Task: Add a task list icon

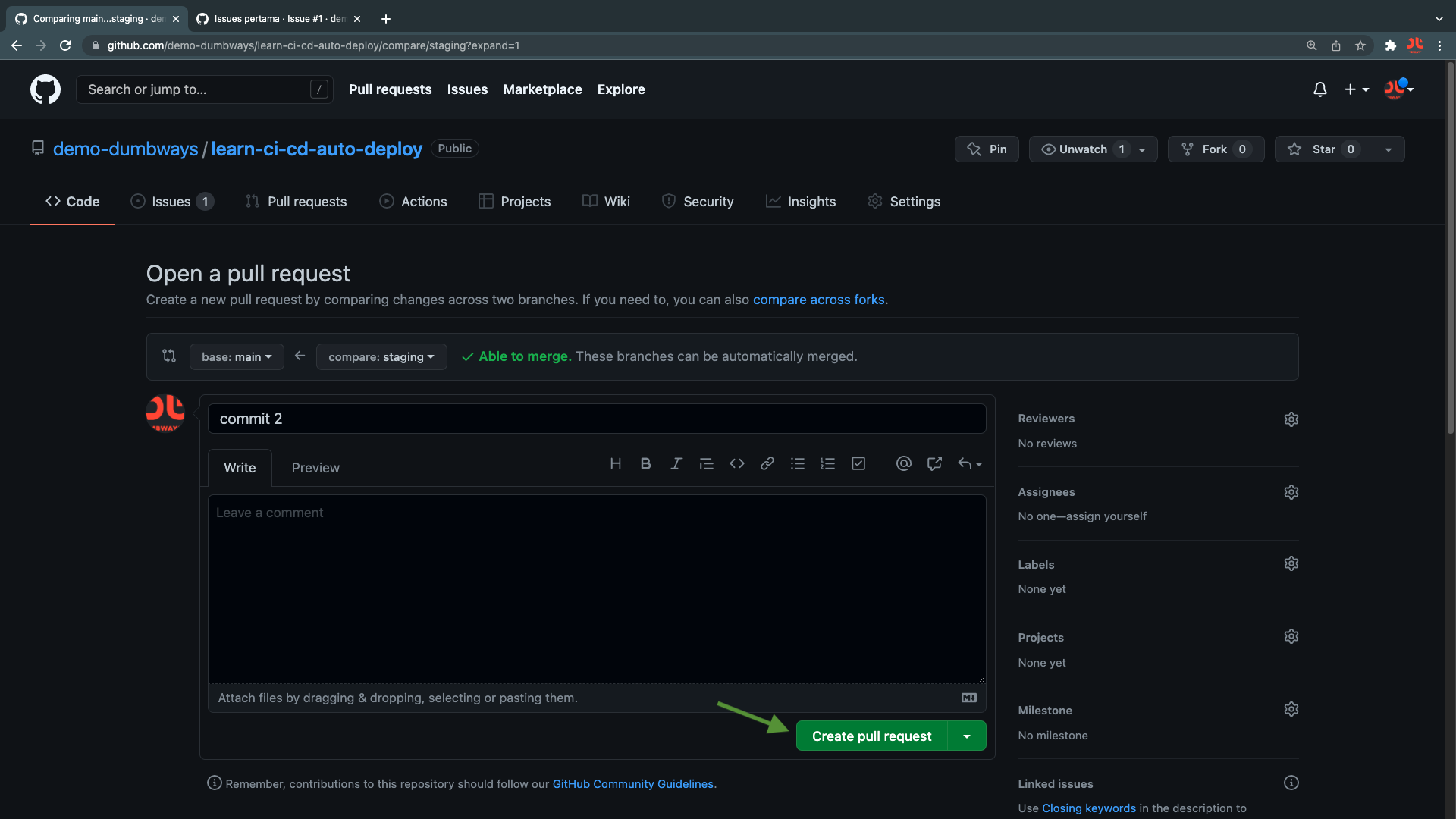Action: point(858,463)
